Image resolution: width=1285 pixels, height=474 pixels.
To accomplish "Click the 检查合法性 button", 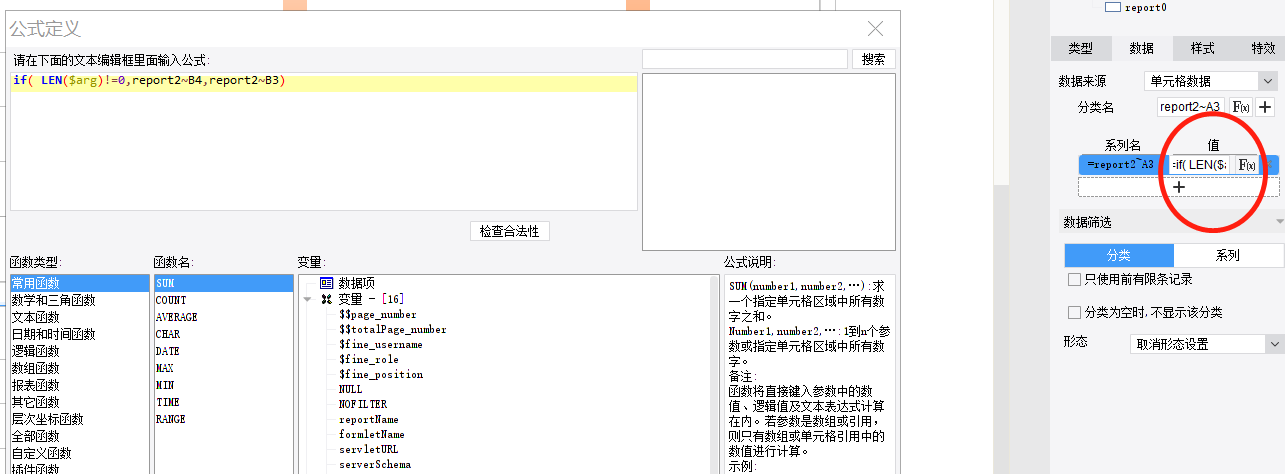I will pyautogui.click(x=509, y=231).
